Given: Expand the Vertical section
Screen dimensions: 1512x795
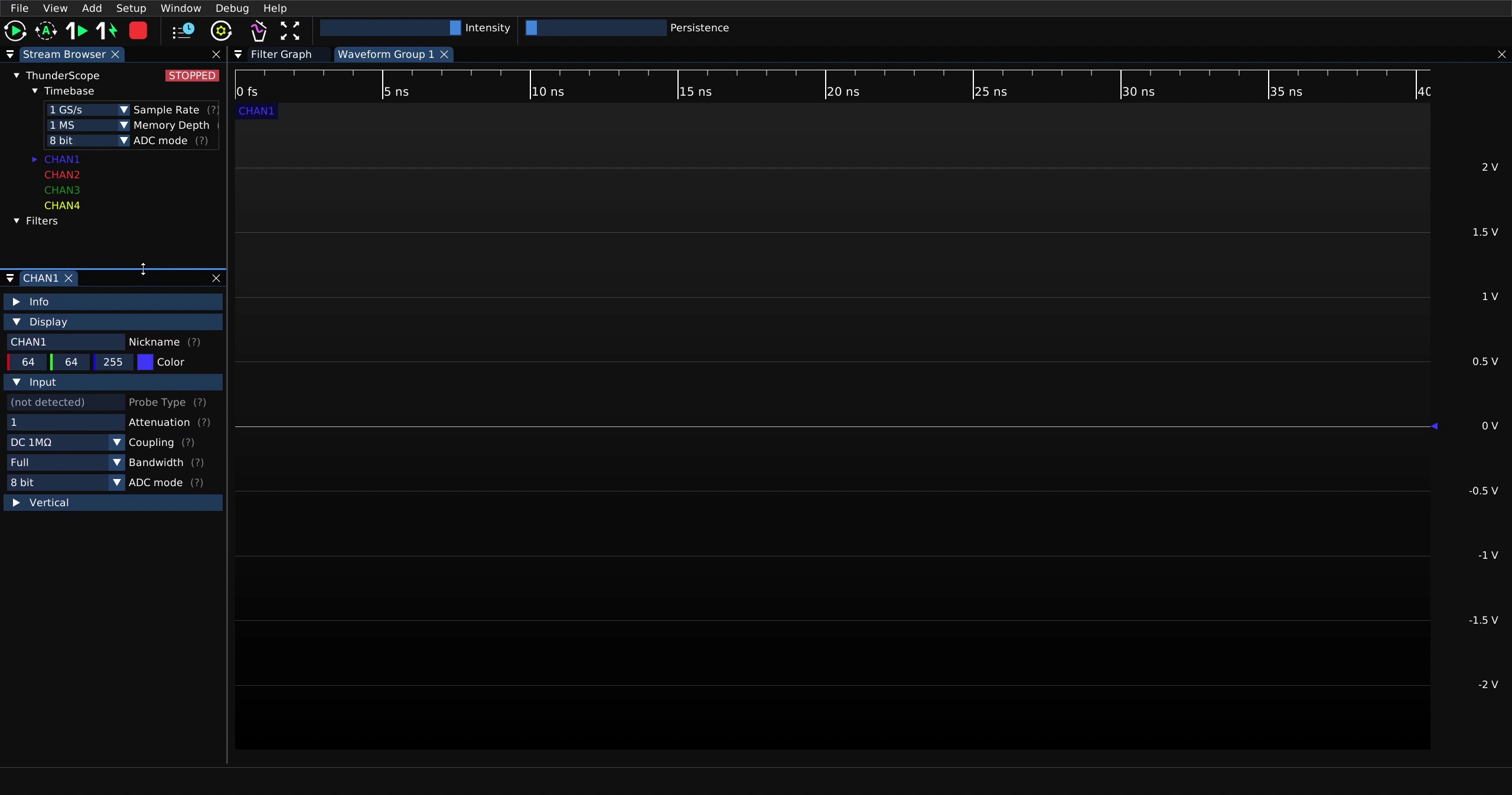Looking at the screenshot, I should pyautogui.click(x=113, y=503).
